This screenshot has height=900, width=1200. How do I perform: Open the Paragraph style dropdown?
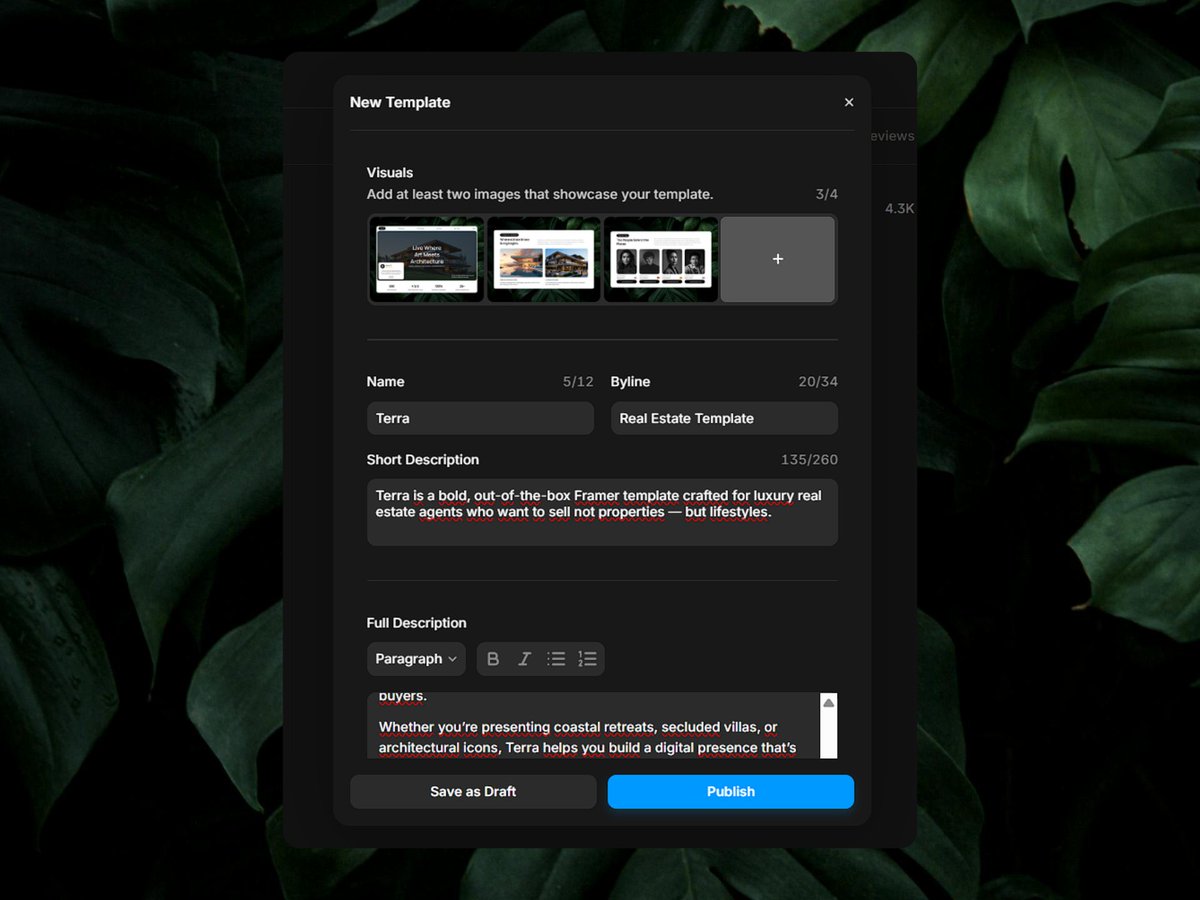(416, 659)
